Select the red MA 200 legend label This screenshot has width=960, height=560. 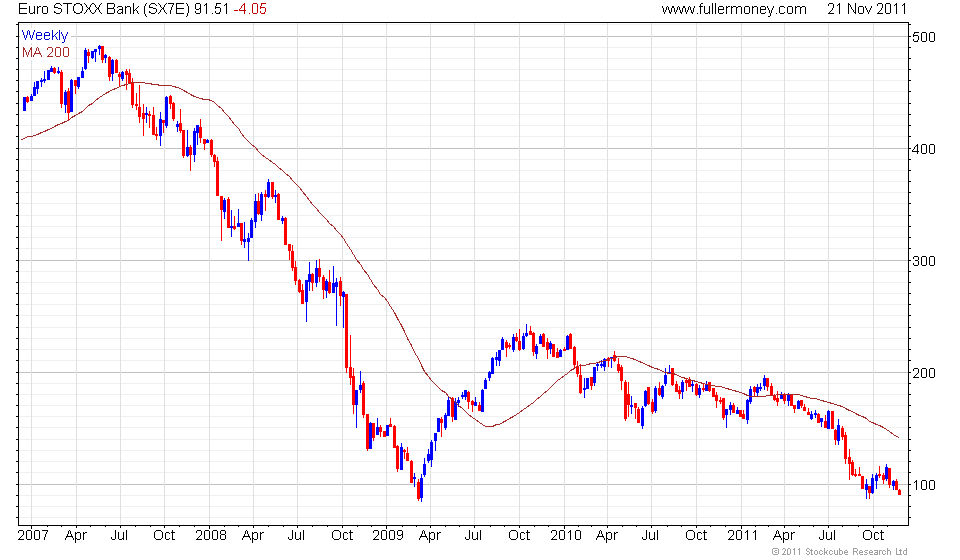click(x=46, y=53)
